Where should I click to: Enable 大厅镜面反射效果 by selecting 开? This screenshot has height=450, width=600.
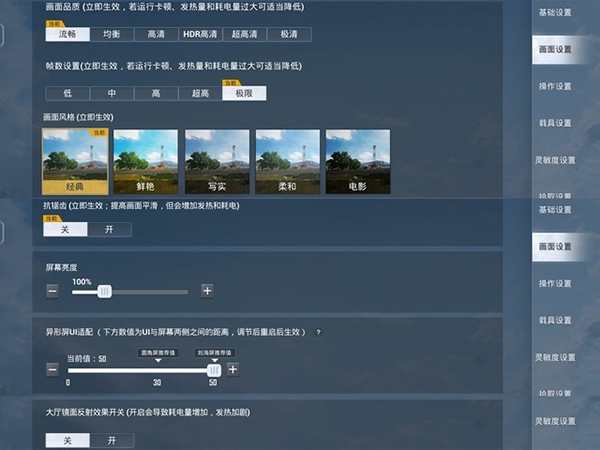[112, 440]
